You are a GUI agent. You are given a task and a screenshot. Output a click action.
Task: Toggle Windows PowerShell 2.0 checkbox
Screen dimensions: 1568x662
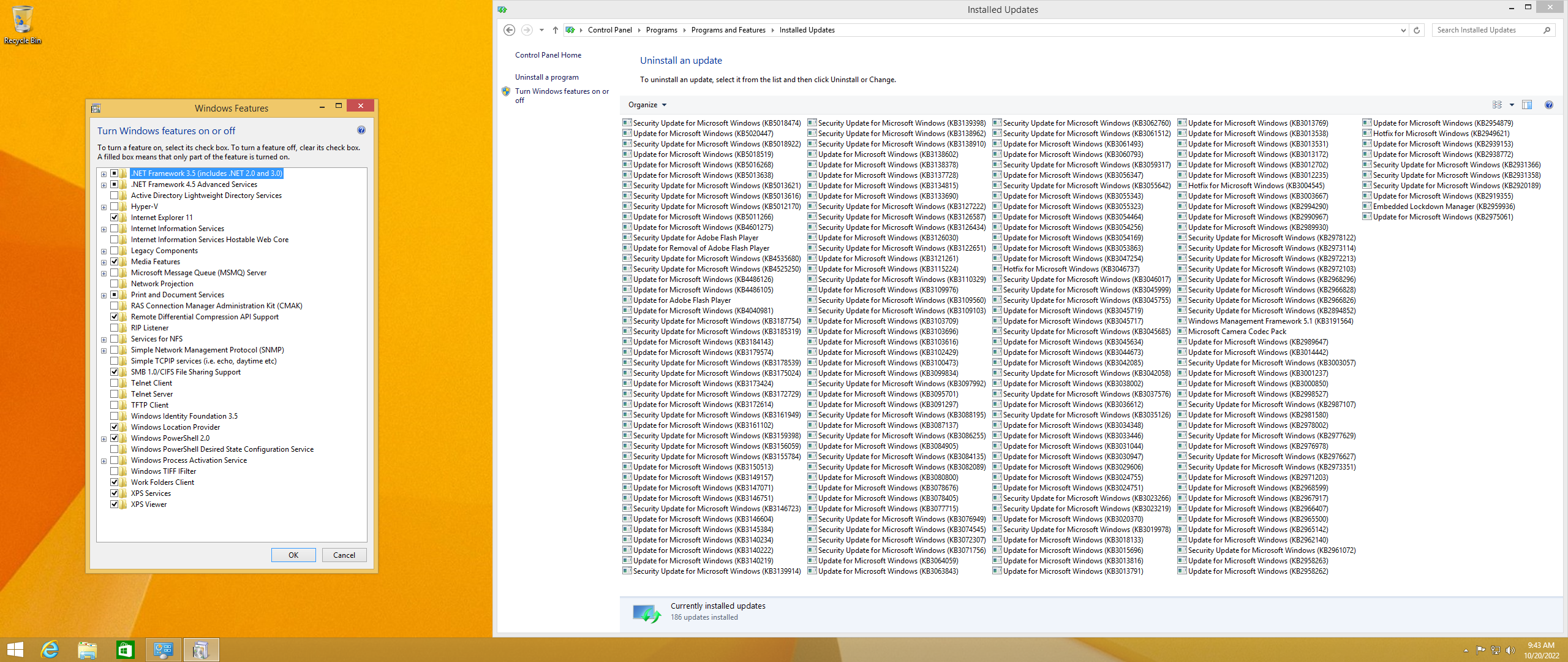(x=115, y=438)
